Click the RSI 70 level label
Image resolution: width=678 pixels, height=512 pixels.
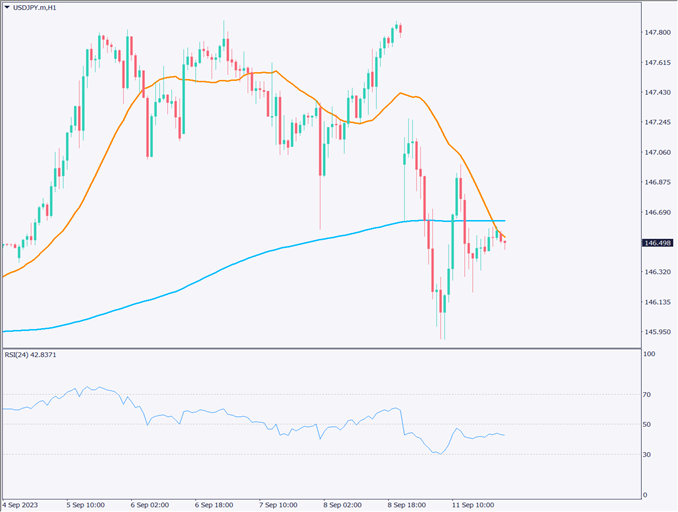point(648,394)
